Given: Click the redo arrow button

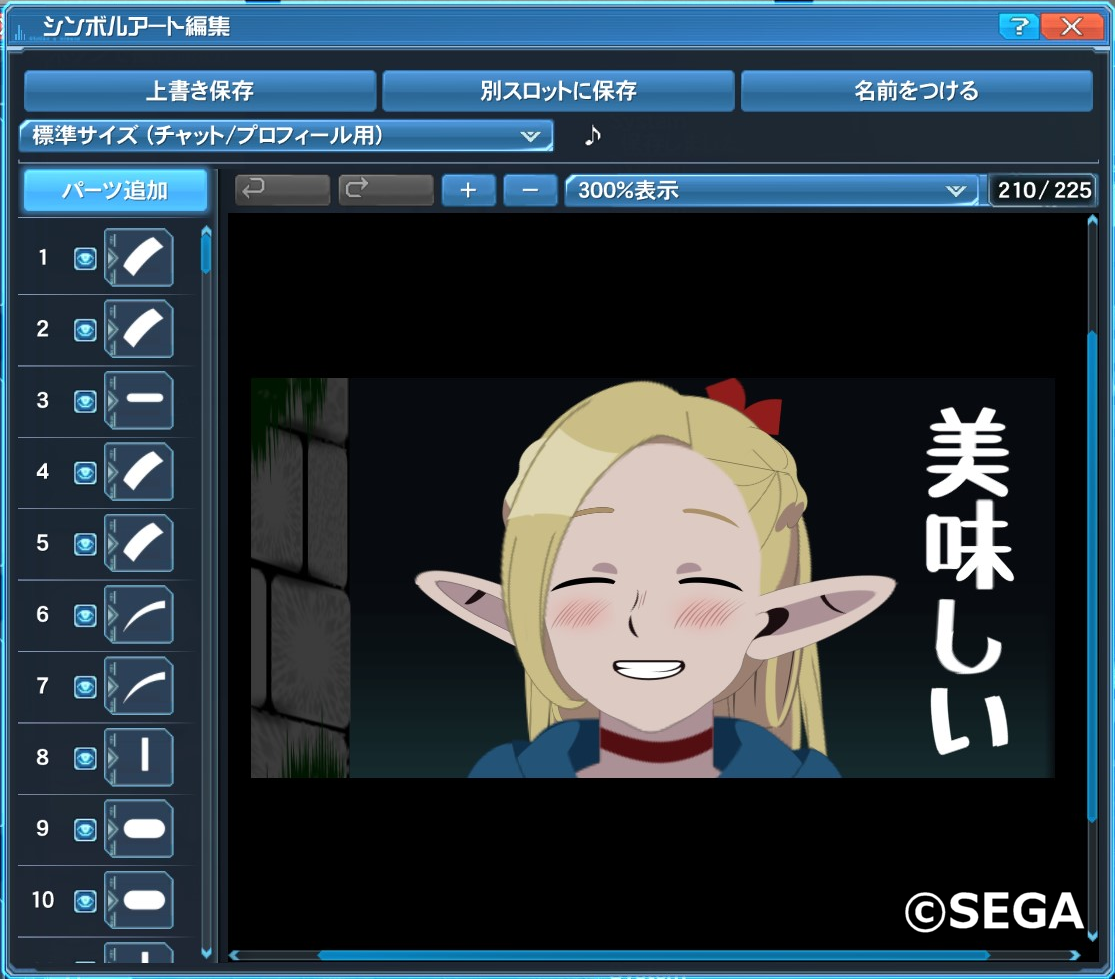Looking at the screenshot, I should [x=386, y=190].
